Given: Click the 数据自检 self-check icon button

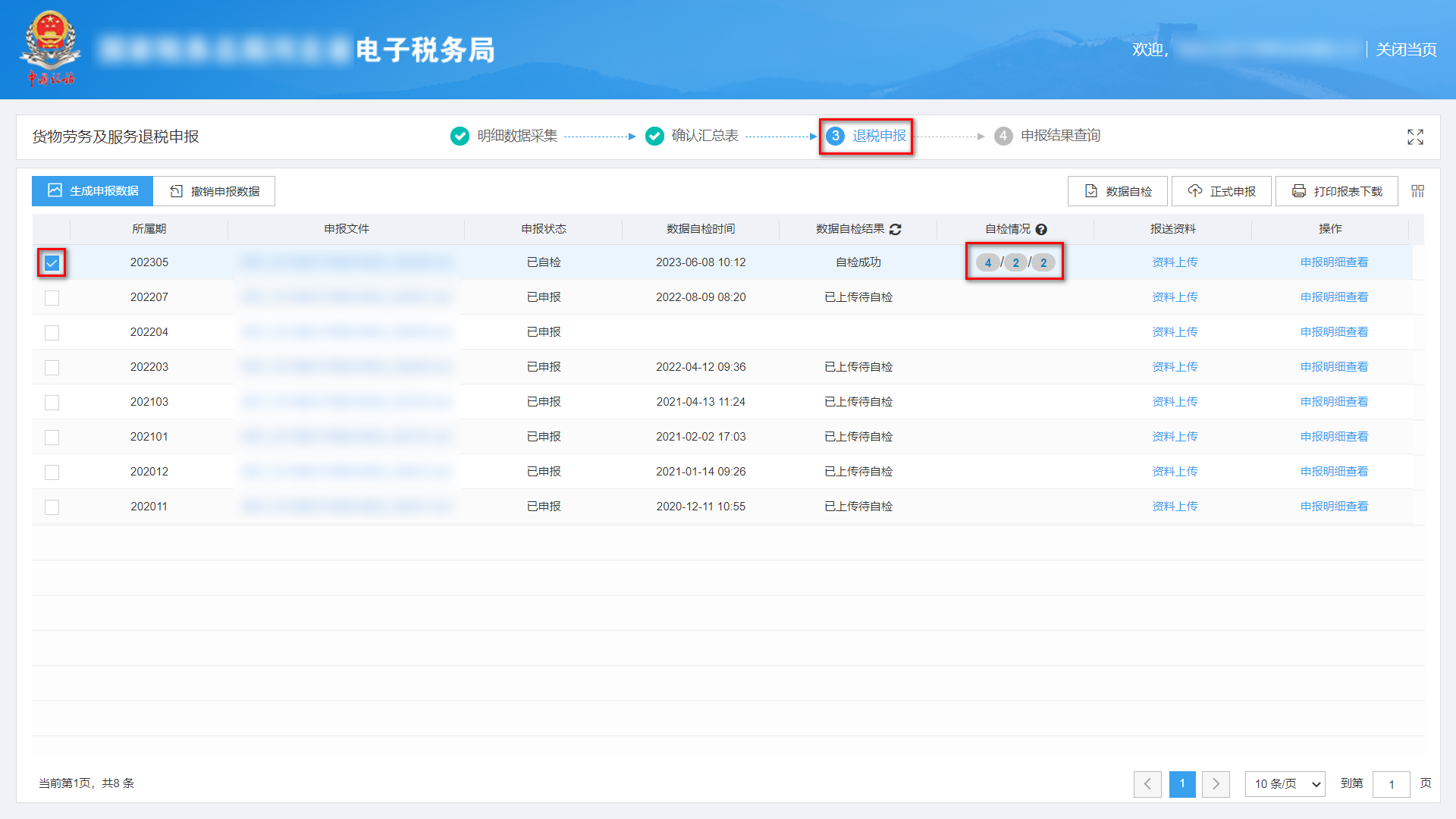Looking at the screenshot, I should click(x=1091, y=191).
